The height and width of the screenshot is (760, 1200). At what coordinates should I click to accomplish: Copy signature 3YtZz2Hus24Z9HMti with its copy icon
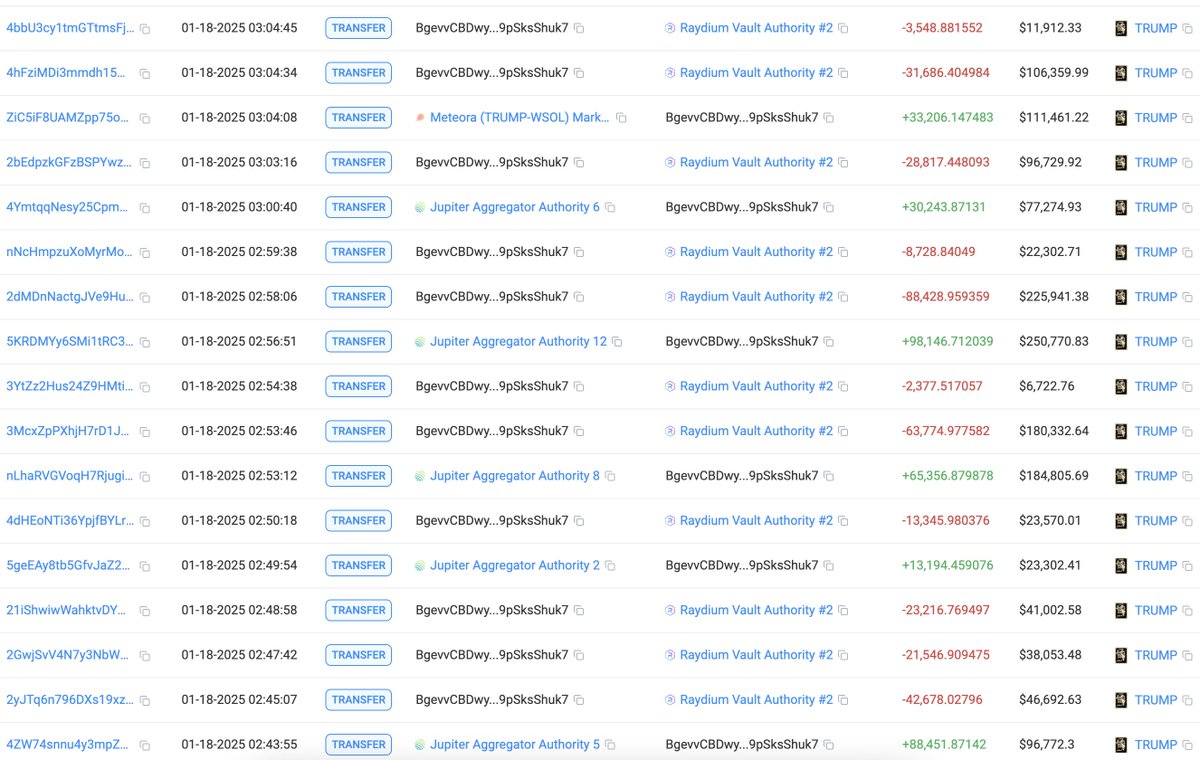pos(145,387)
